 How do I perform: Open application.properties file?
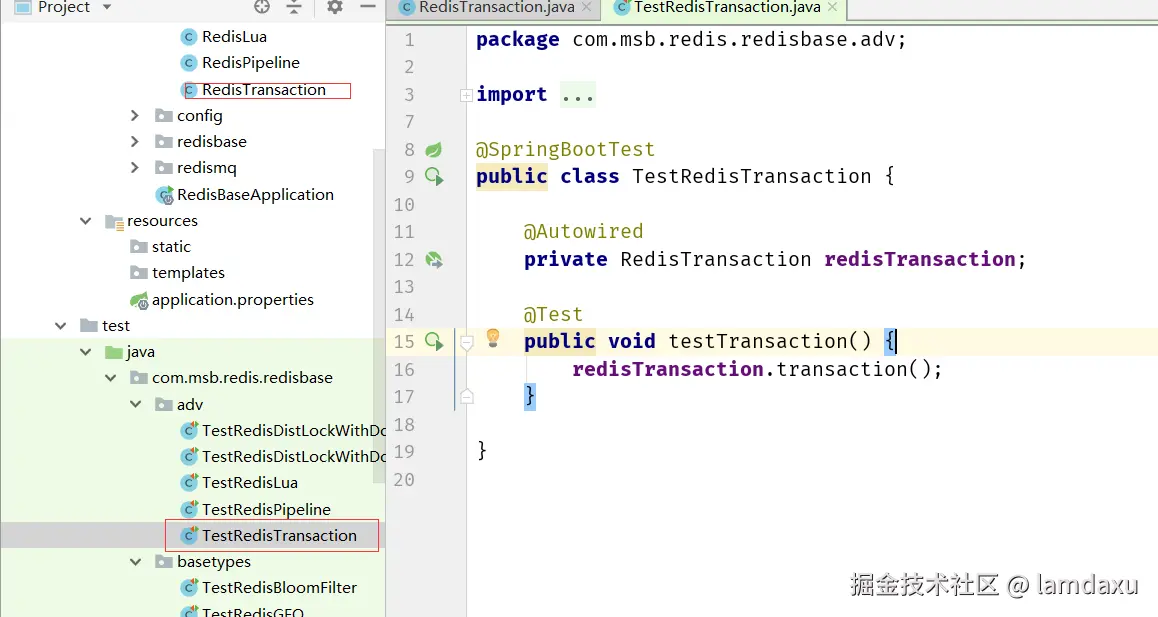coord(233,299)
